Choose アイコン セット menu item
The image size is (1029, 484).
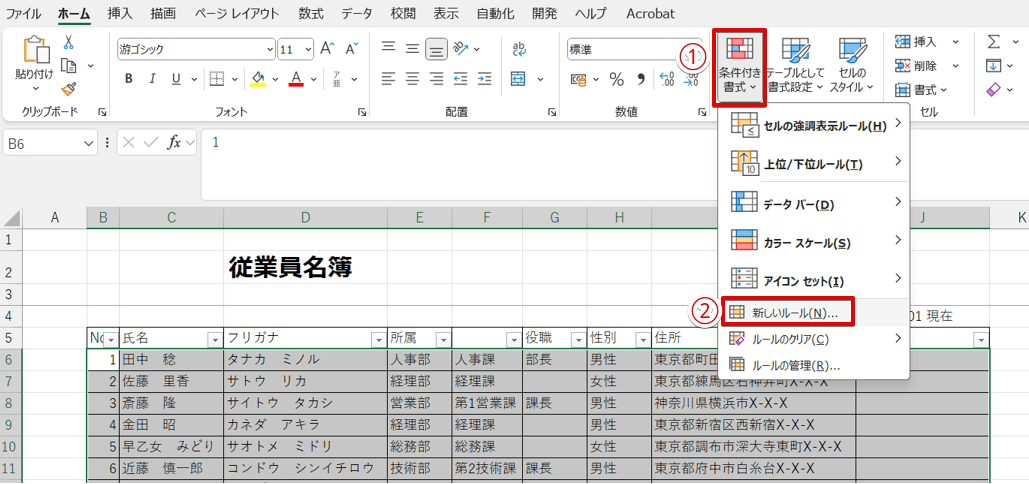[x=814, y=281]
